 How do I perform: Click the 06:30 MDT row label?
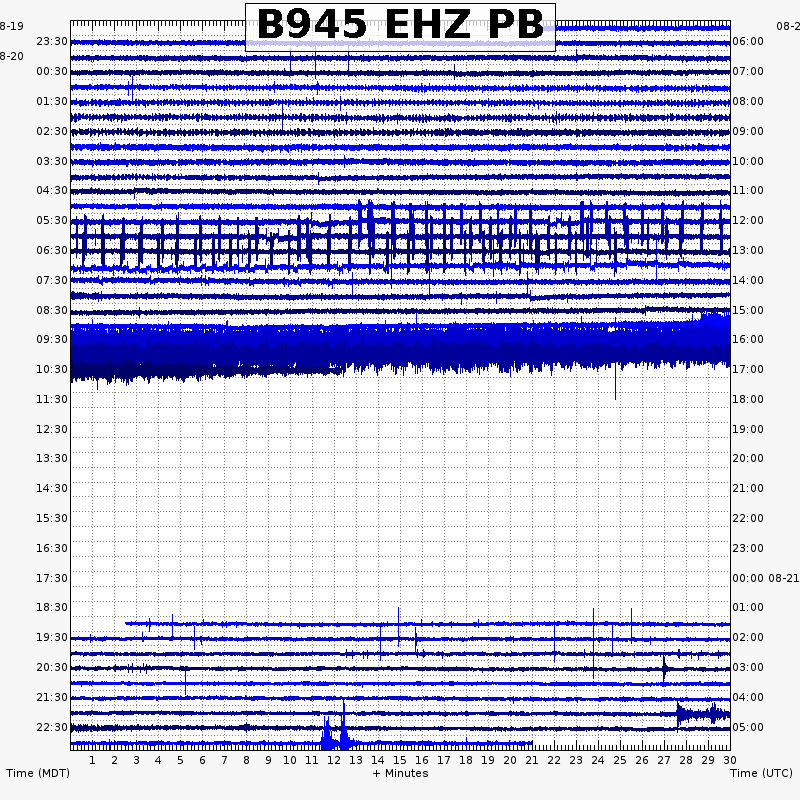click(52, 251)
